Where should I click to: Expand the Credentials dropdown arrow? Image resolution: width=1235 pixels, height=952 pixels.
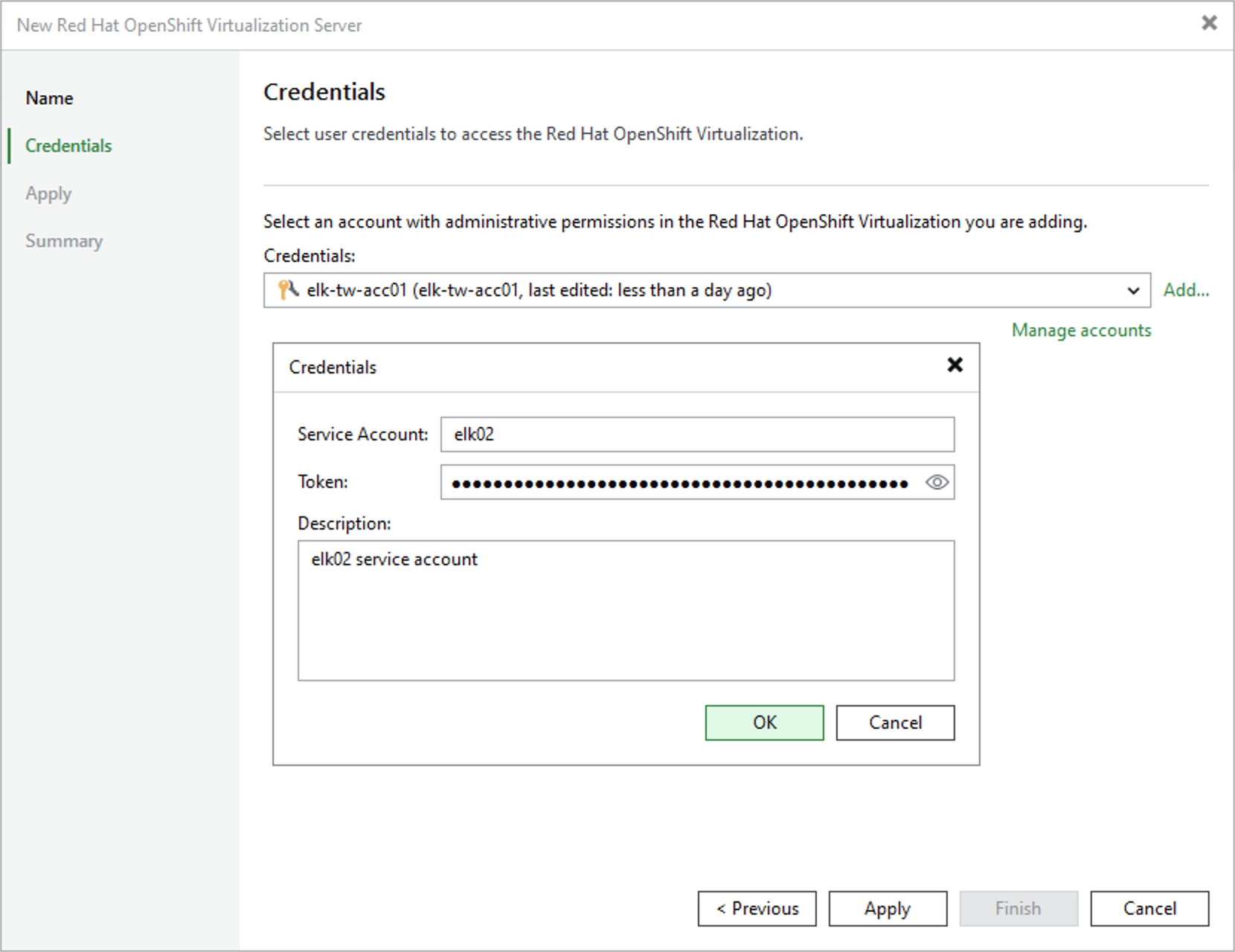click(x=1132, y=290)
